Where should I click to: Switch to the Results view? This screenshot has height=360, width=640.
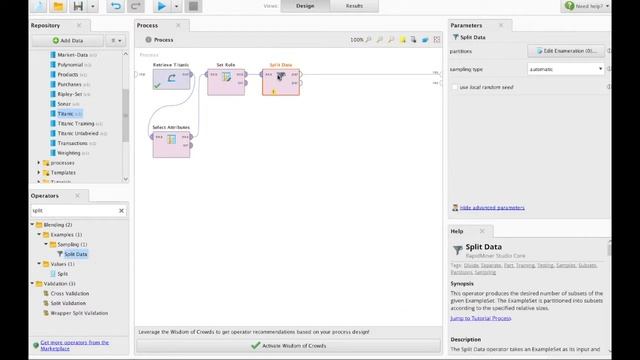[354, 6]
